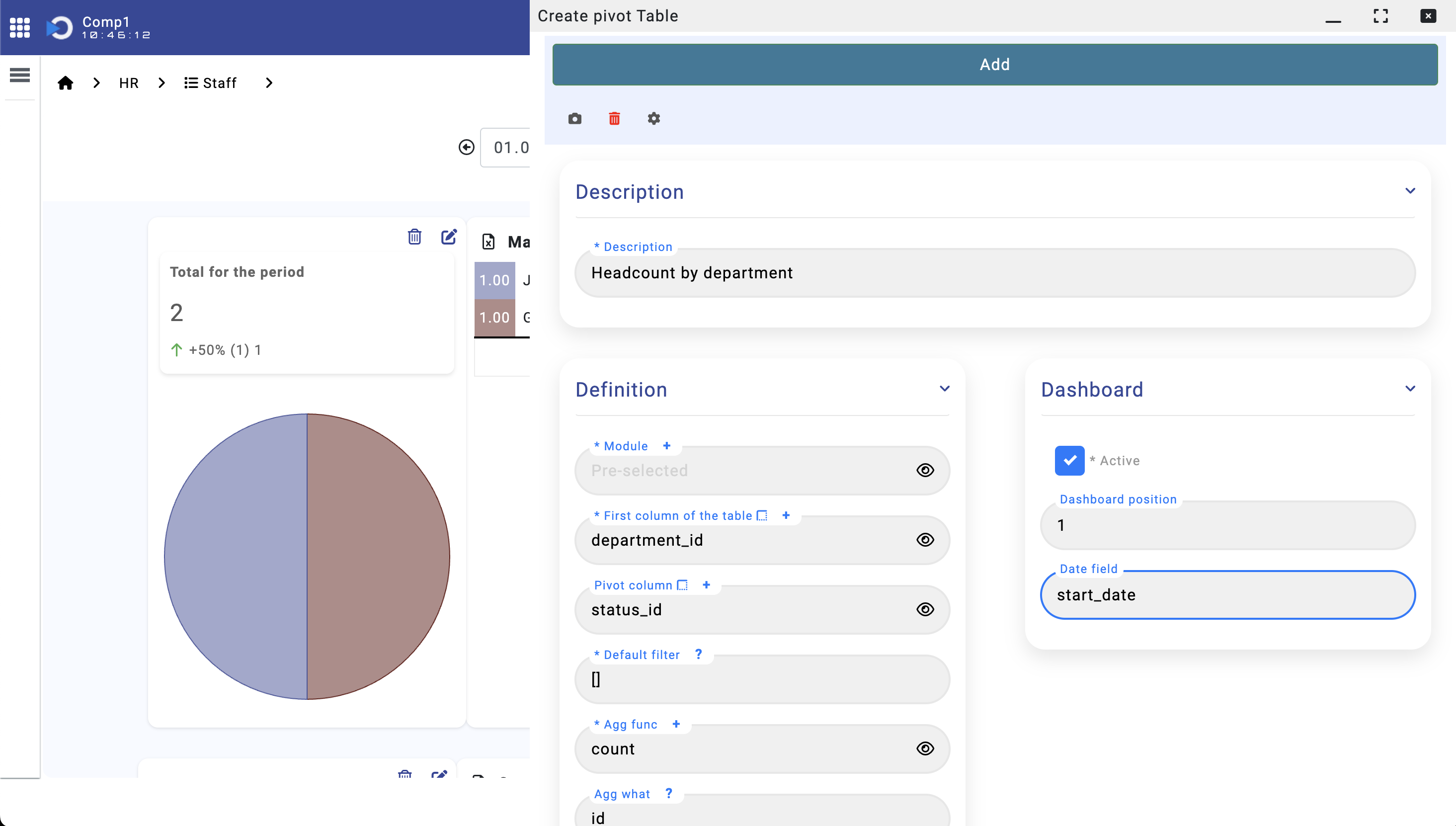Collapse the Dashboard section
Screen dimensions: 1456x826
coord(1410,389)
